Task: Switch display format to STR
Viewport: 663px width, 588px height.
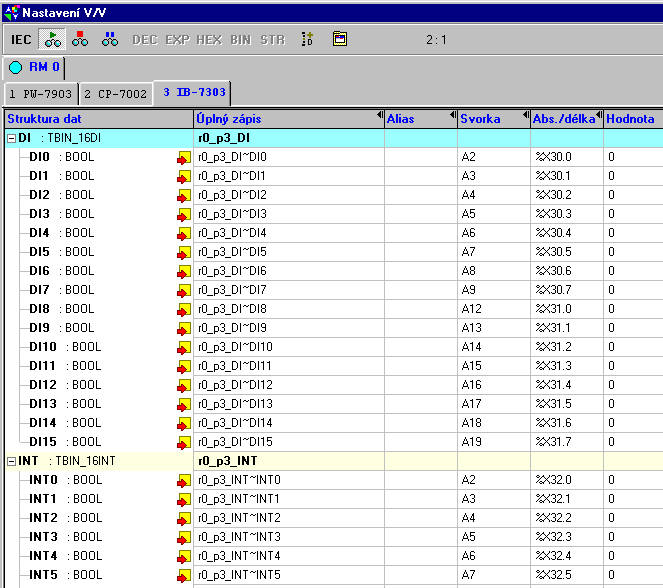Action: (273, 40)
